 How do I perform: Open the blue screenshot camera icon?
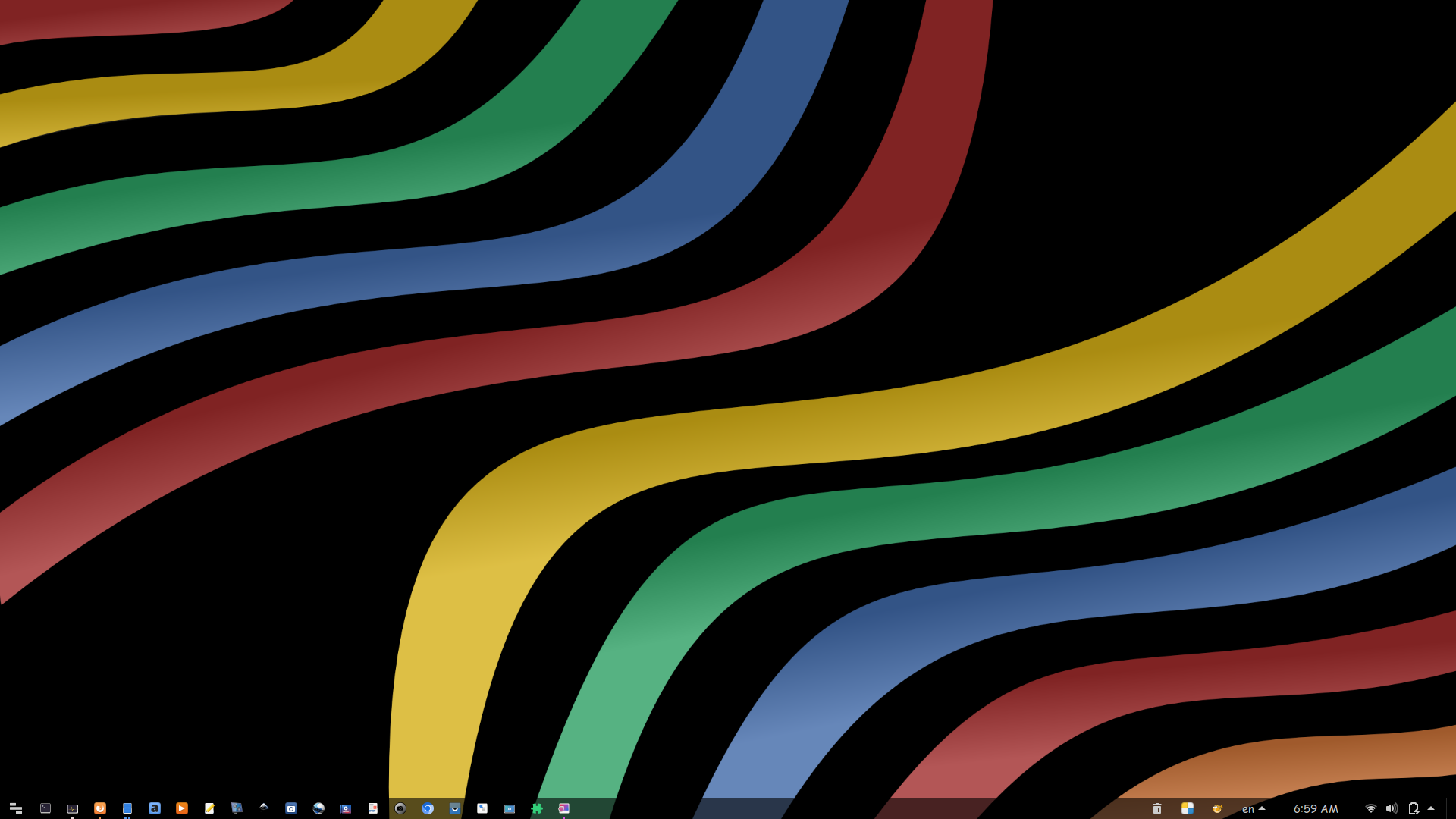coord(291,808)
